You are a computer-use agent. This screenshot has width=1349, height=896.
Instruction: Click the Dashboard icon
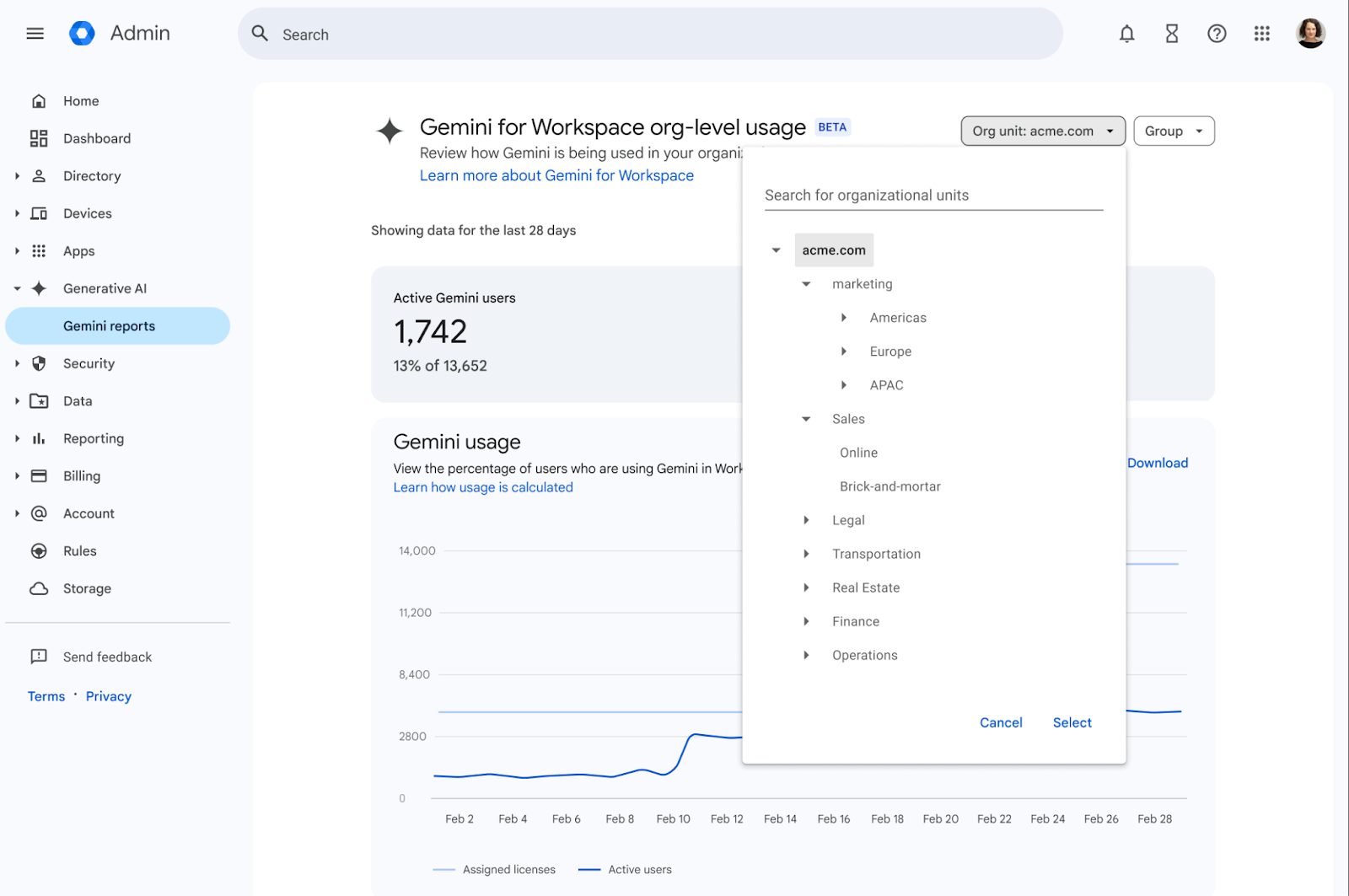pos(39,138)
